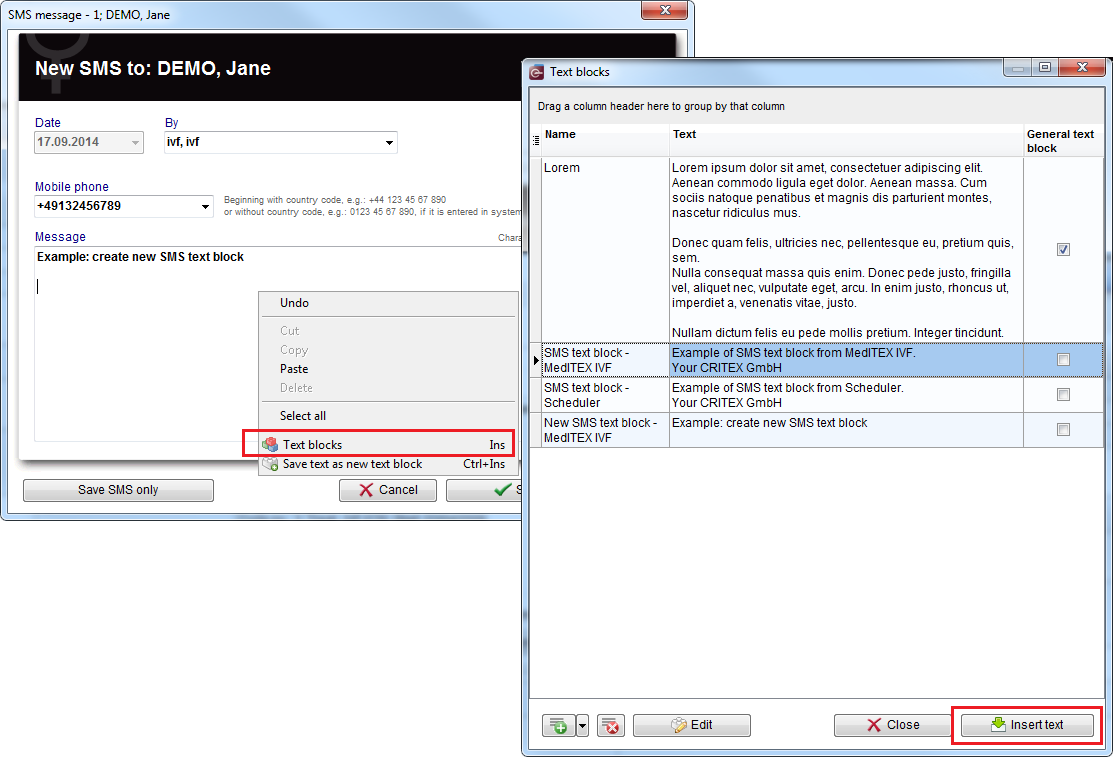Viewport: 1116px width, 760px height.
Task: Select the 'SMS text block - Scheduler' name cell
Action: click(x=606, y=395)
